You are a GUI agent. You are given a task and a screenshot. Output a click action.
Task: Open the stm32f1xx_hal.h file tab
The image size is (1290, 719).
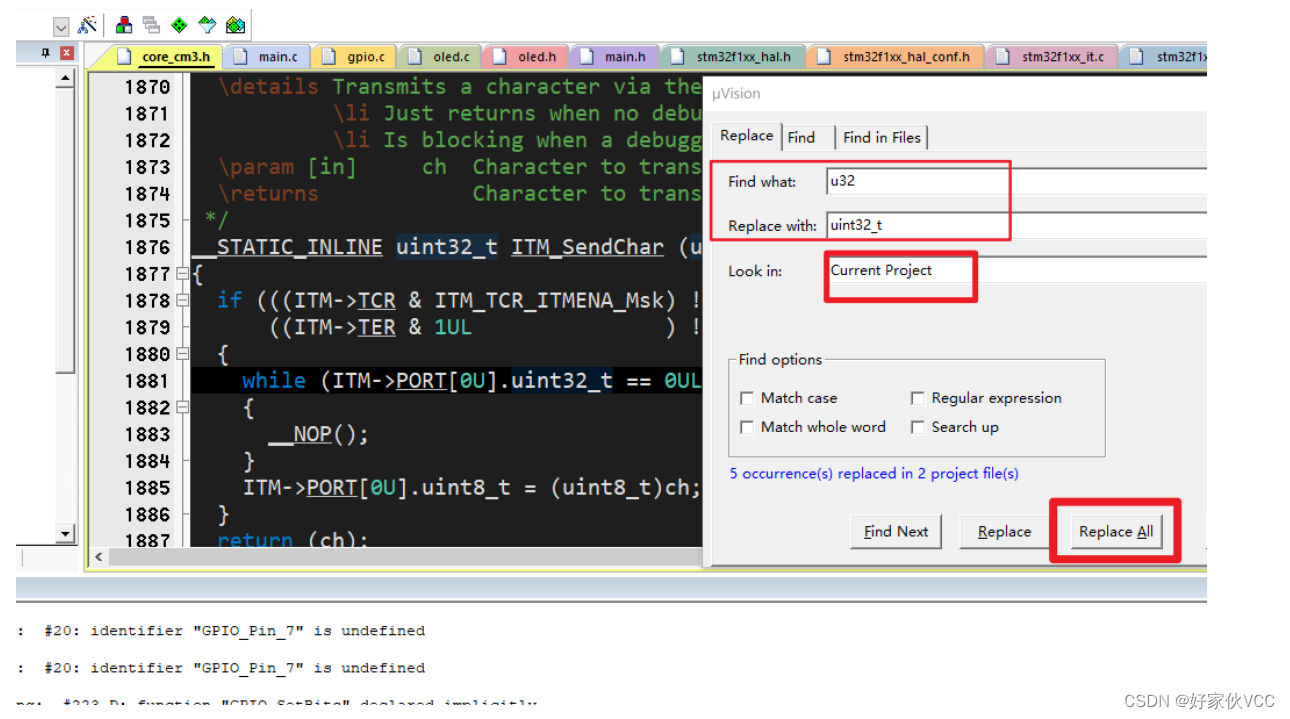(x=731, y=57)
